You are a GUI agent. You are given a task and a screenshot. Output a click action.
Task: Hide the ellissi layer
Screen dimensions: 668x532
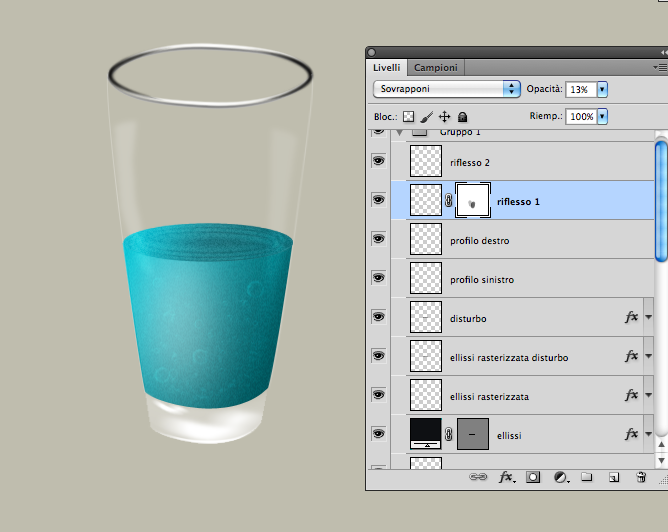pyautogui.click(x=378, y=434)
